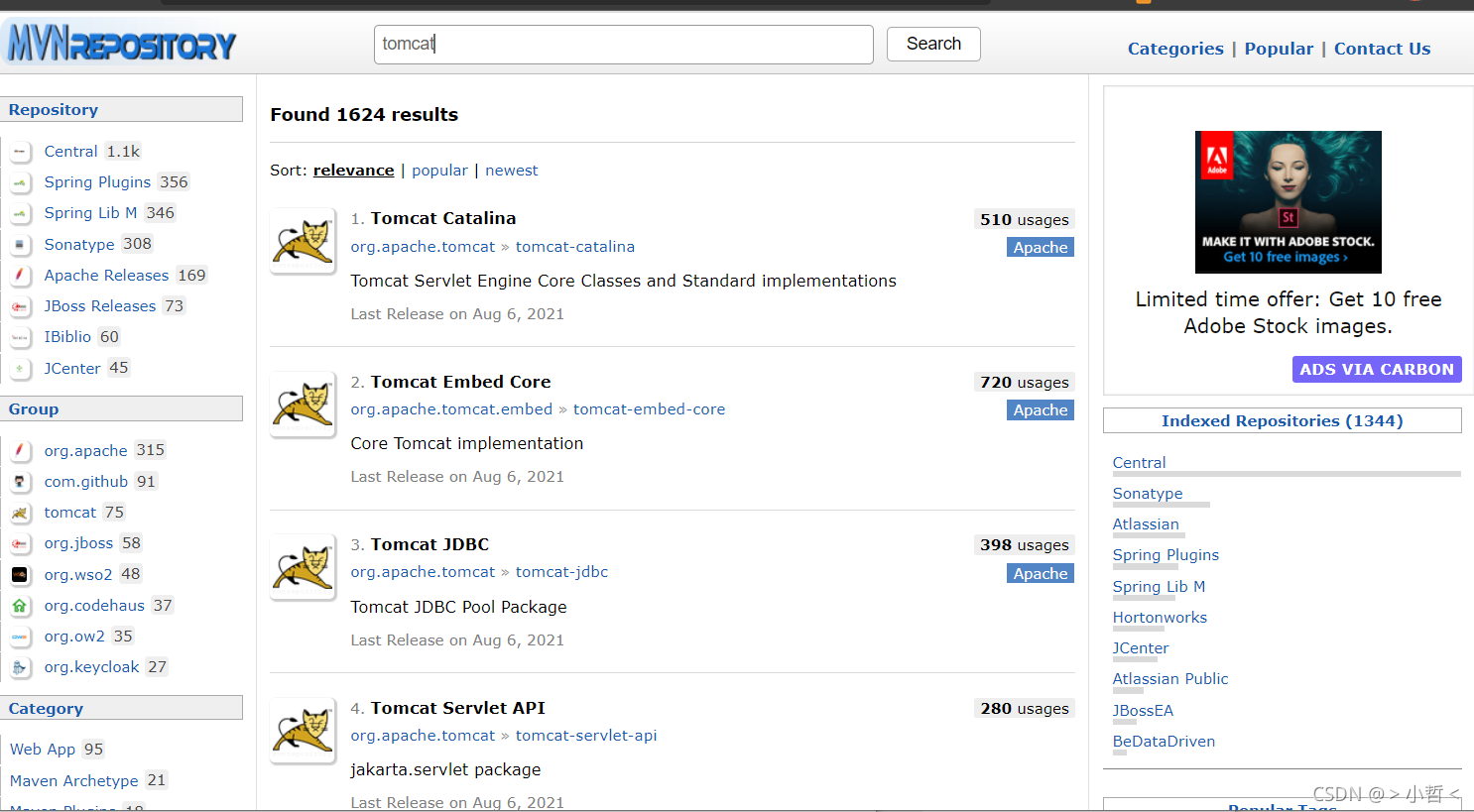Click the 398 usages badge
Screen dimensions: 1474x812
point(1024,545)
